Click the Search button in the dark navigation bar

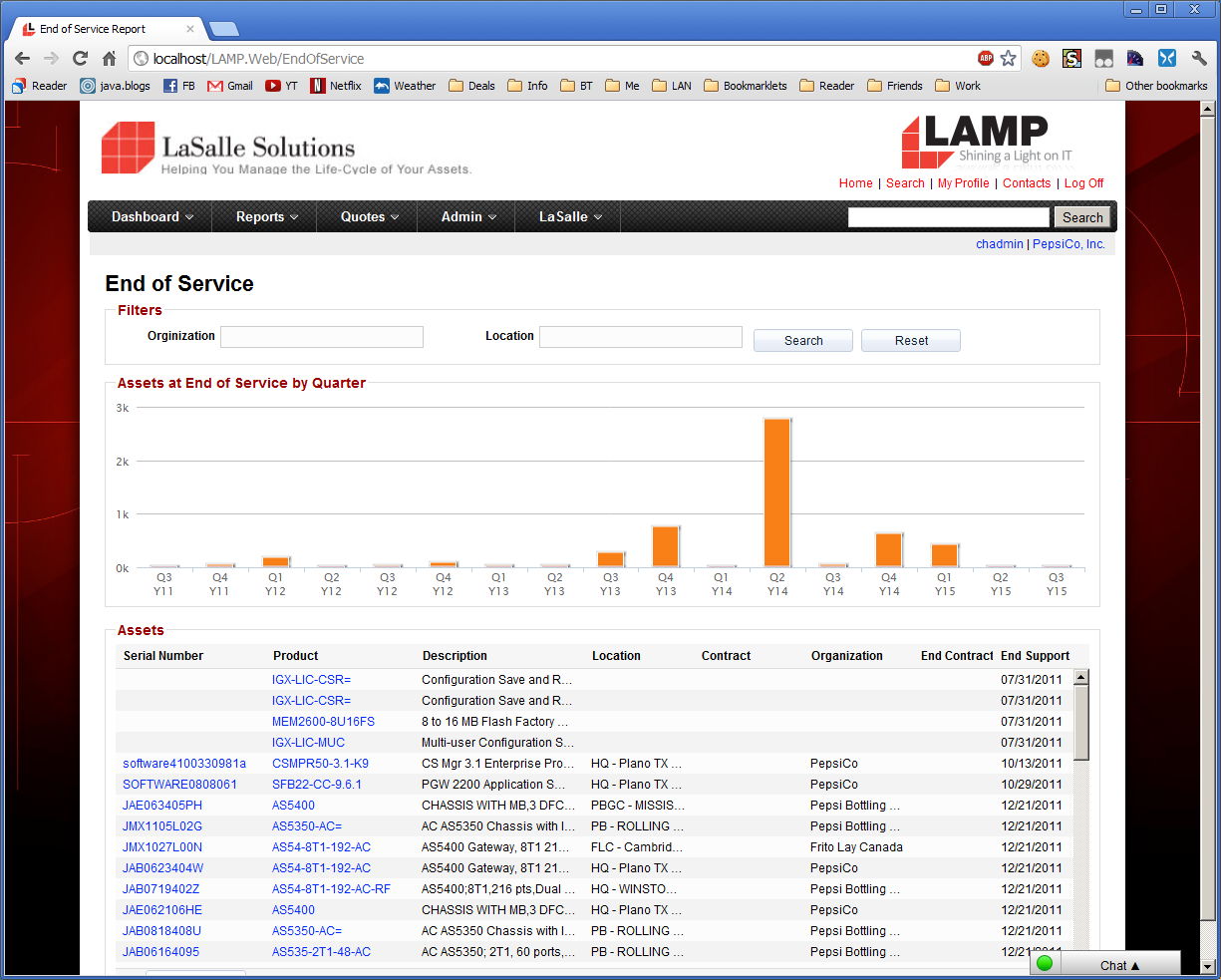1082,217
